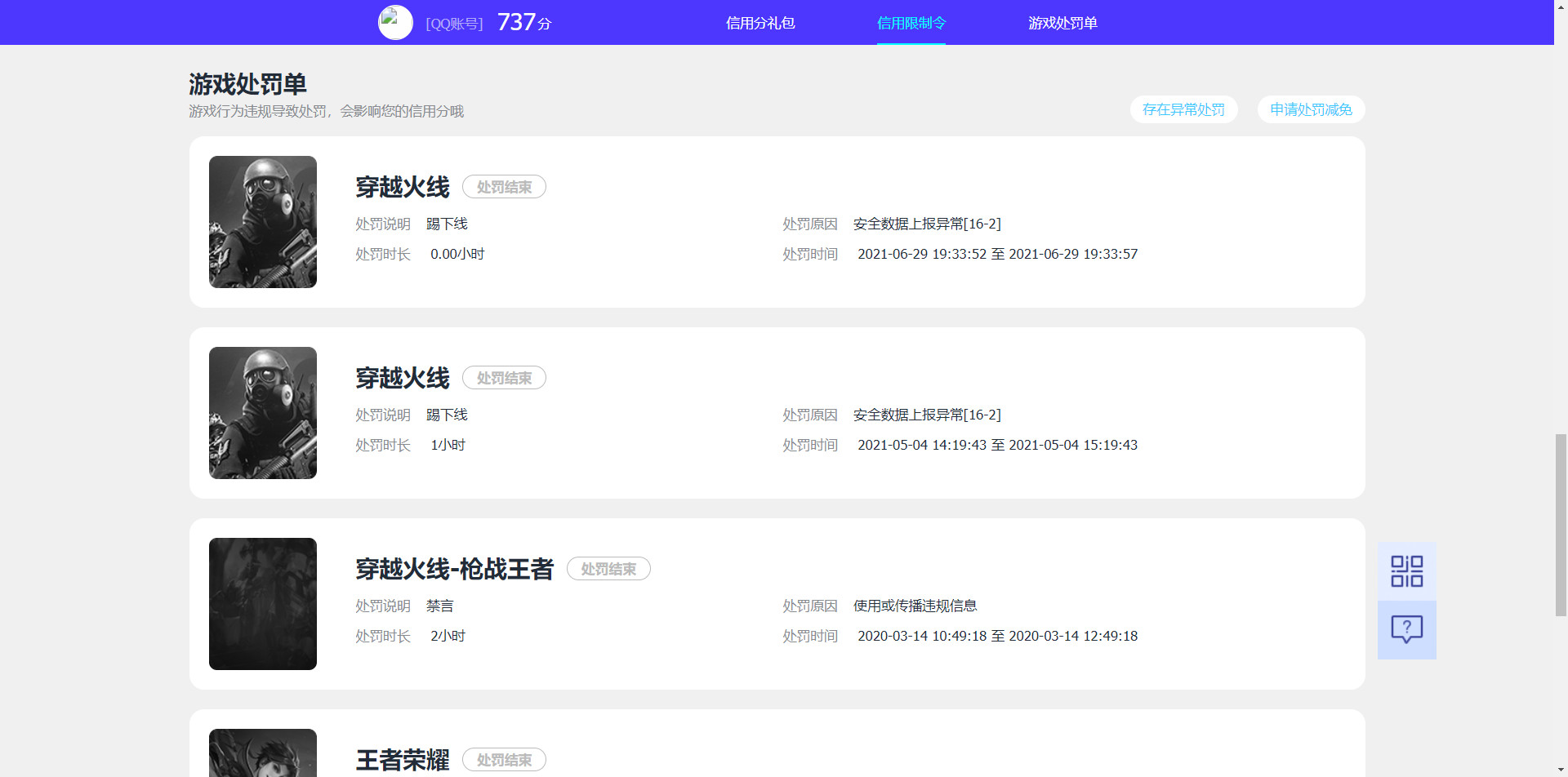Click 处罚结束 badge for 2021-05-04 penalty

(504, 378)
